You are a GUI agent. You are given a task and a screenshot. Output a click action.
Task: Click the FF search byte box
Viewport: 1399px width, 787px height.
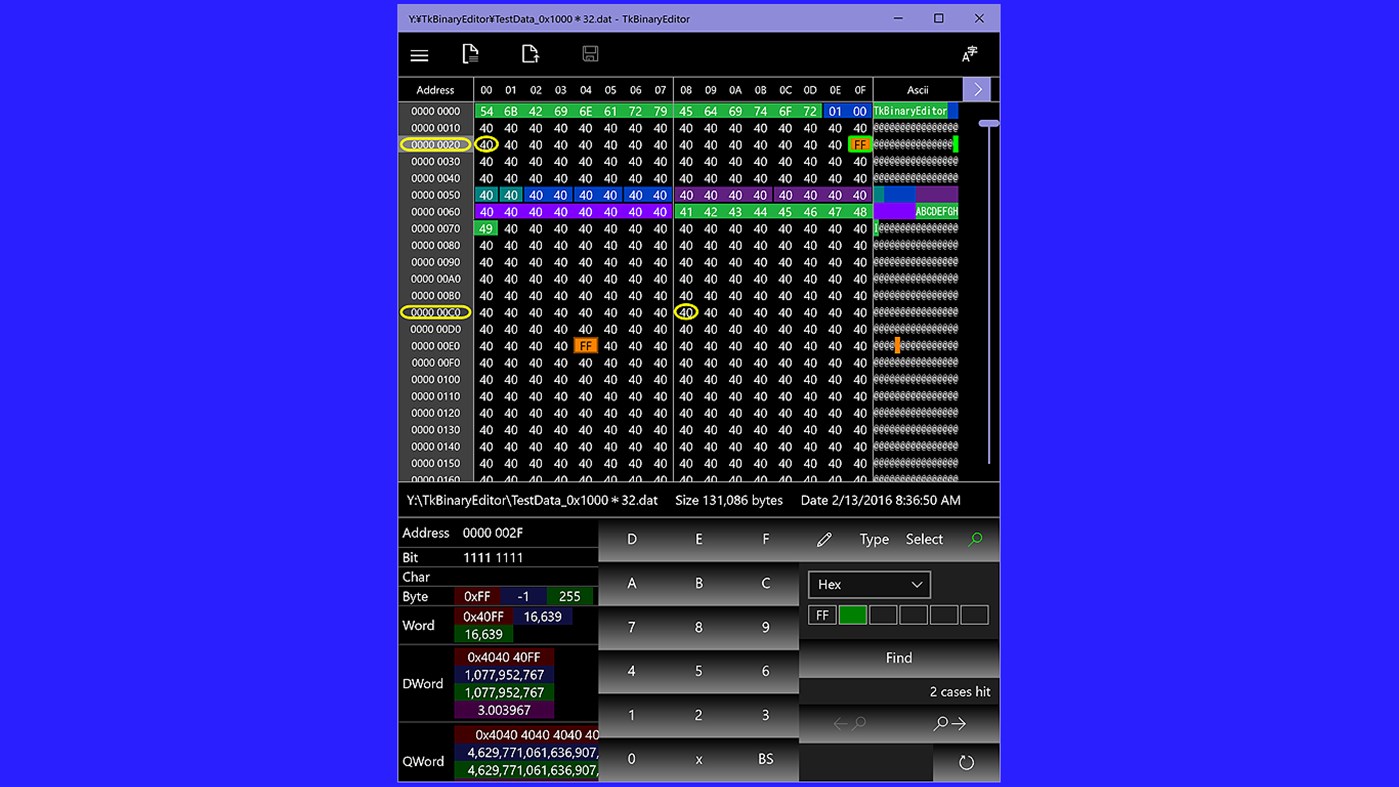coord(821,614)
